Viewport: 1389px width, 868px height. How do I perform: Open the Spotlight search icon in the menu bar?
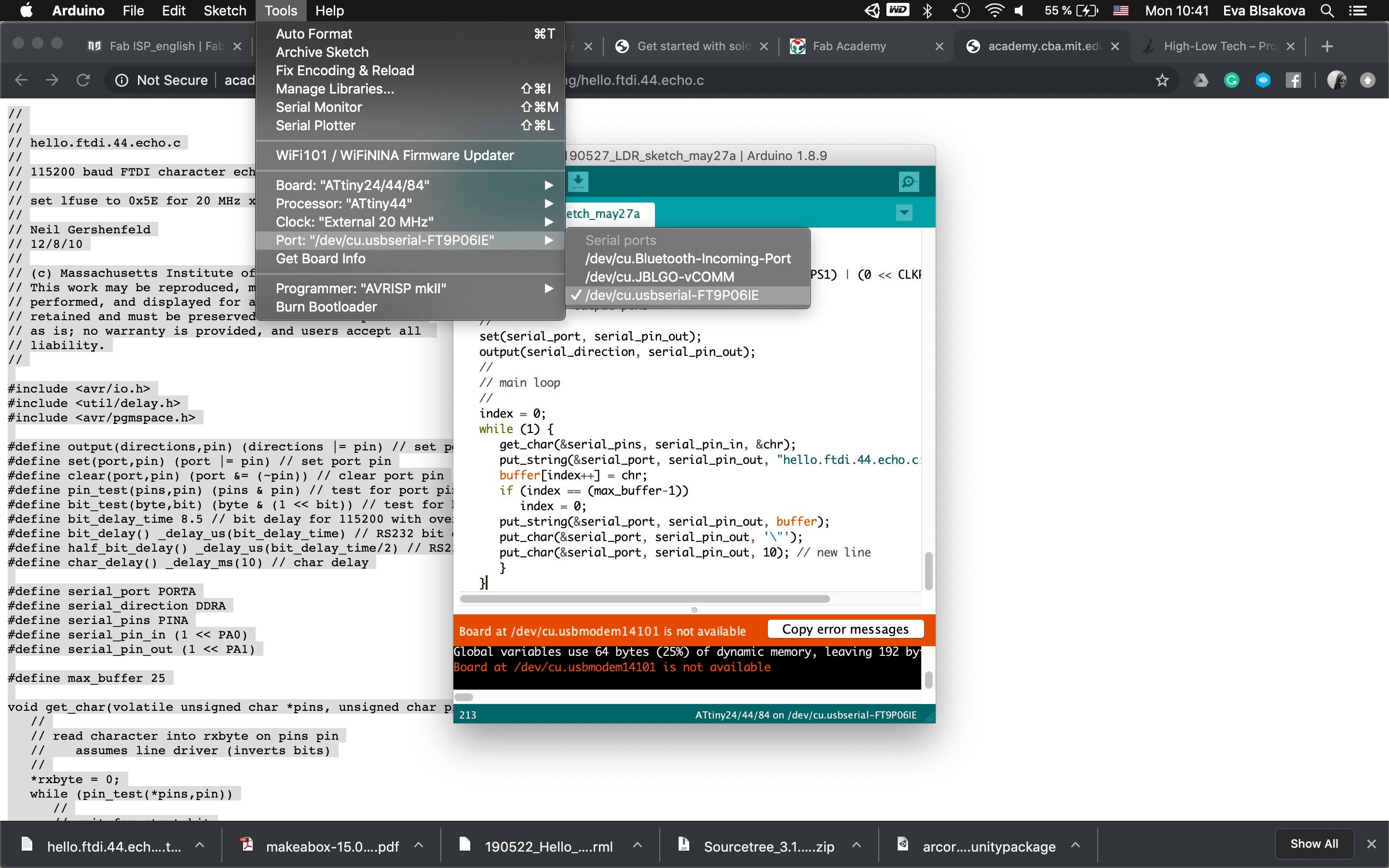pos(1327,11)
